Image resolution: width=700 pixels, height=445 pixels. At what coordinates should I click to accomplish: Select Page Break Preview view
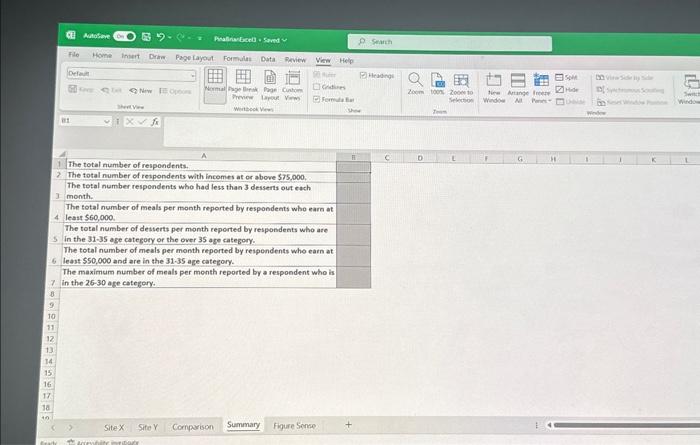[243, 85]
